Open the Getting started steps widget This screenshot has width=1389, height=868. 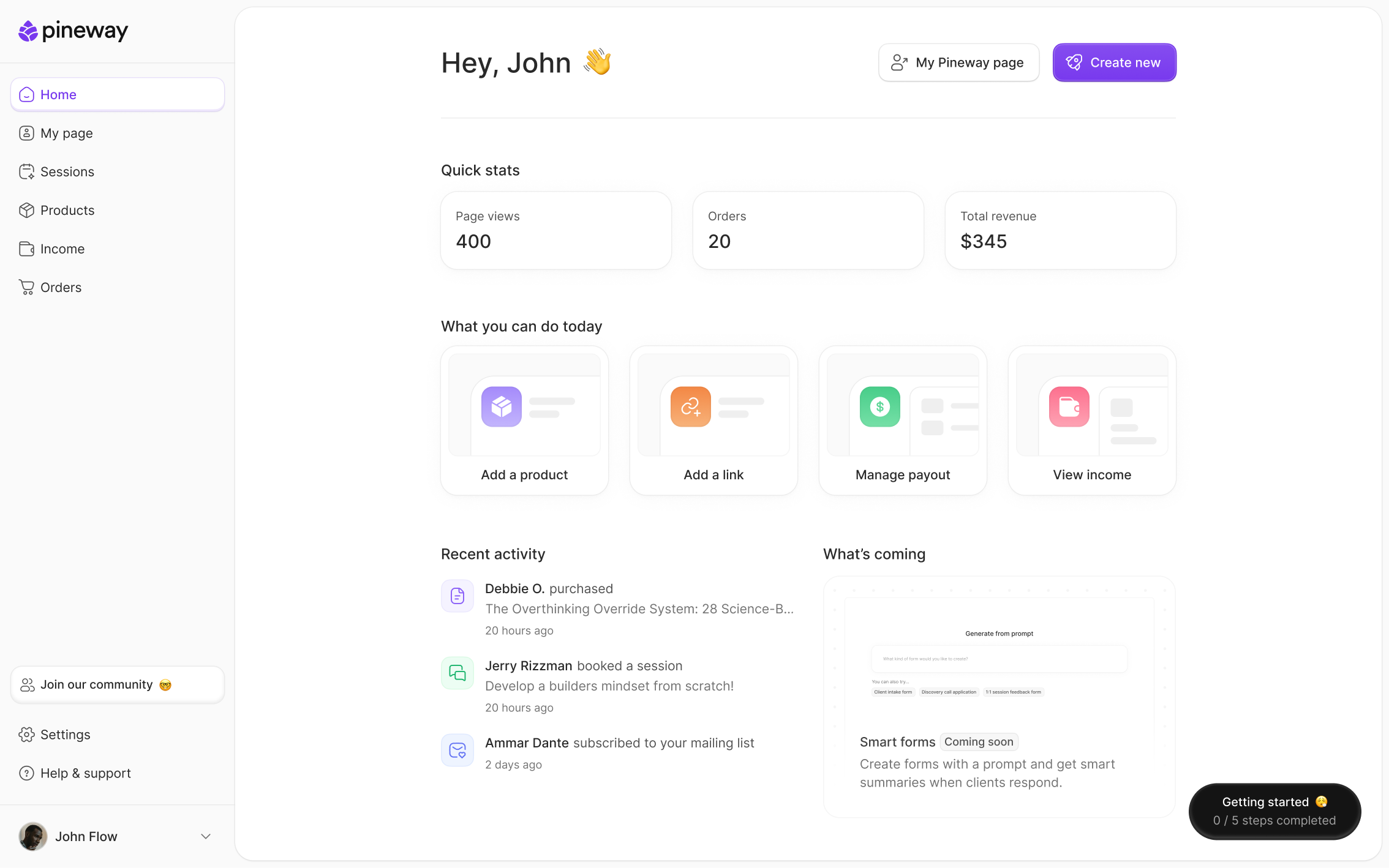1274,811
